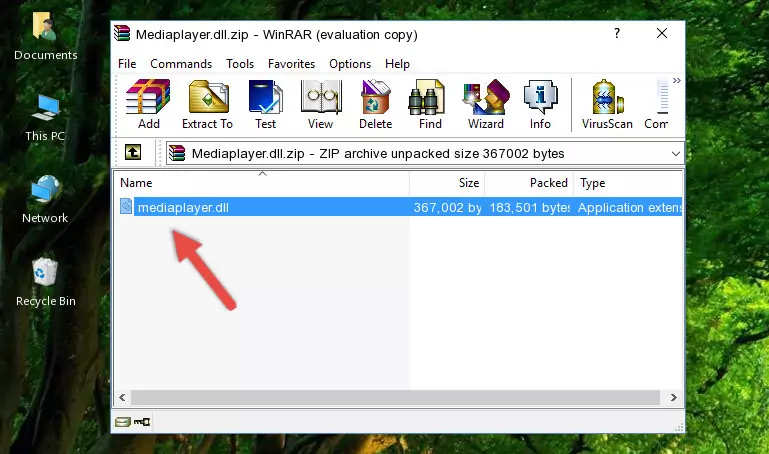Click the WinRAR title bar icon
The image size is (769, 454).
122,34
